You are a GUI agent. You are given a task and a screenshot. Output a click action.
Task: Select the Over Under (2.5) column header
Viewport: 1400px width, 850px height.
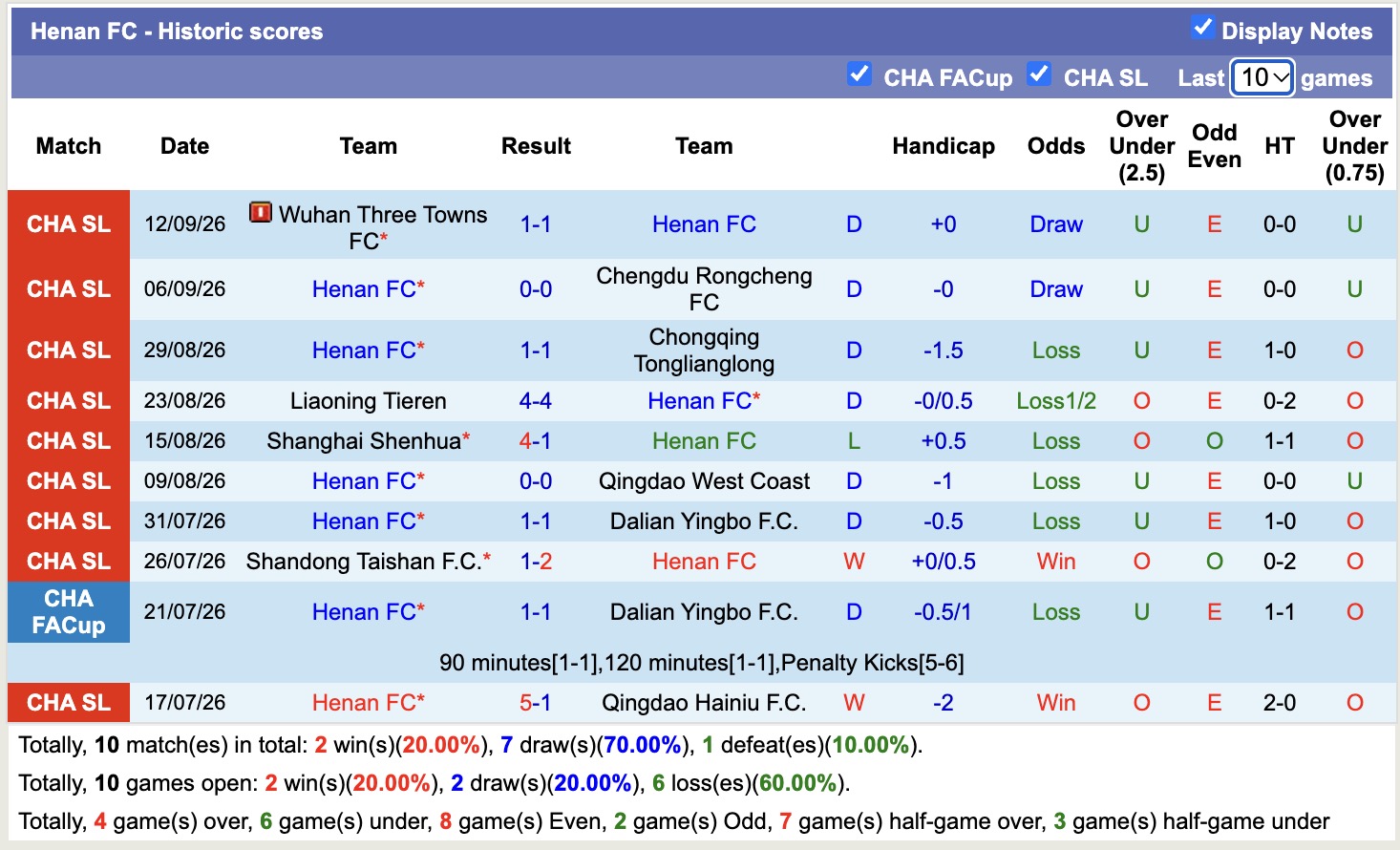coord(1142,146)
